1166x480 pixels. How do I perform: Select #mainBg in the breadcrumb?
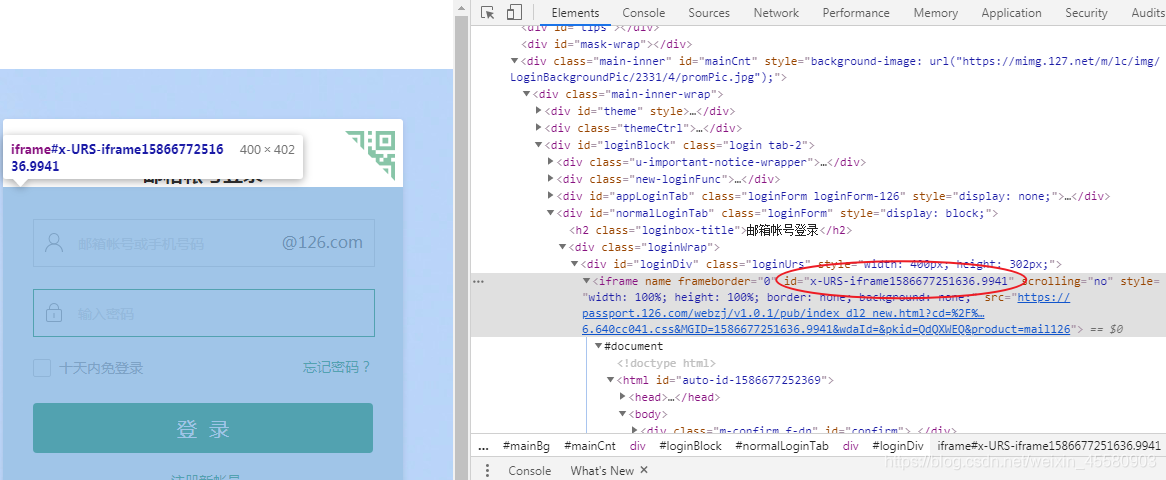point(526,446)
